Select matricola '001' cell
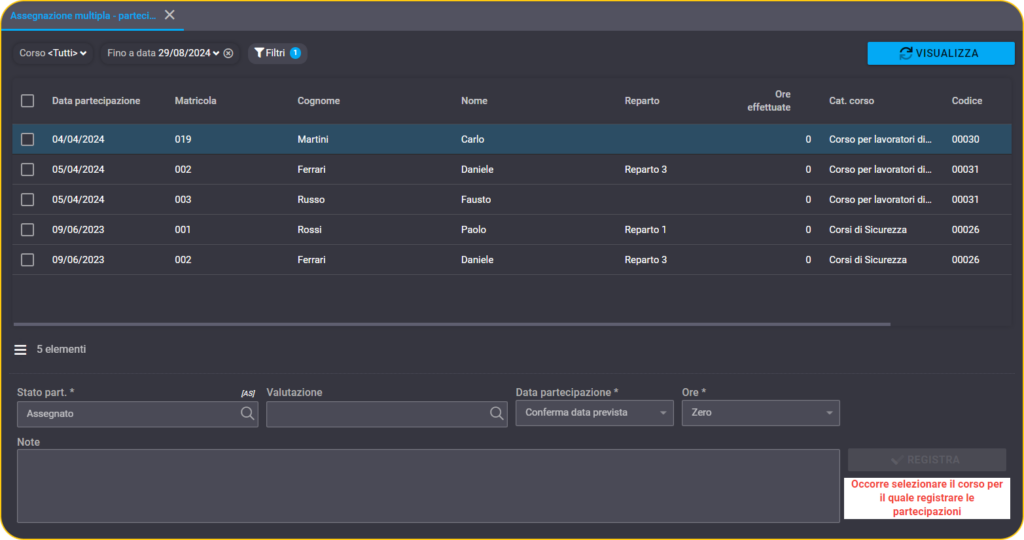Screen dimensions: 1024x540 (x=183, y=229)
